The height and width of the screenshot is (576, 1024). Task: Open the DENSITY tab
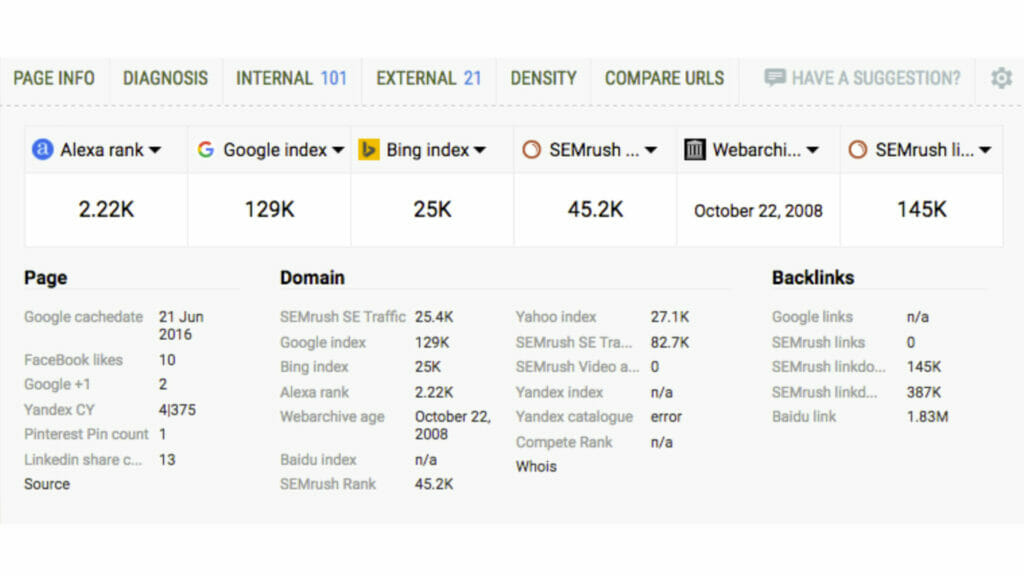(543, 78)
